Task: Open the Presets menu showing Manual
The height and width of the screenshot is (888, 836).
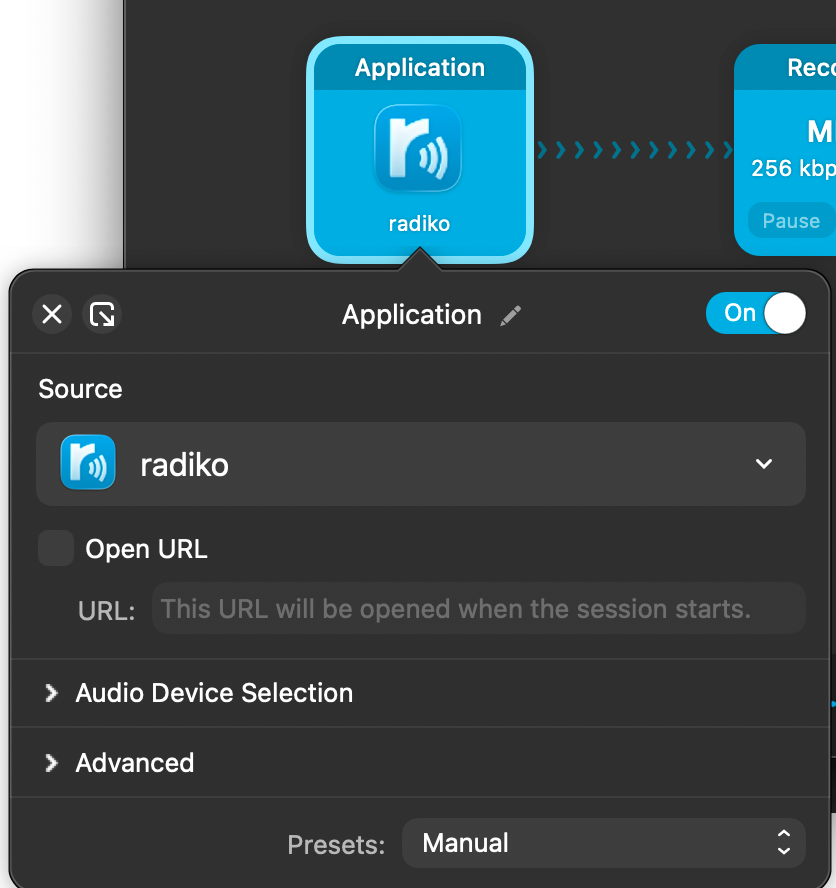Action: [x=603, y=843]
